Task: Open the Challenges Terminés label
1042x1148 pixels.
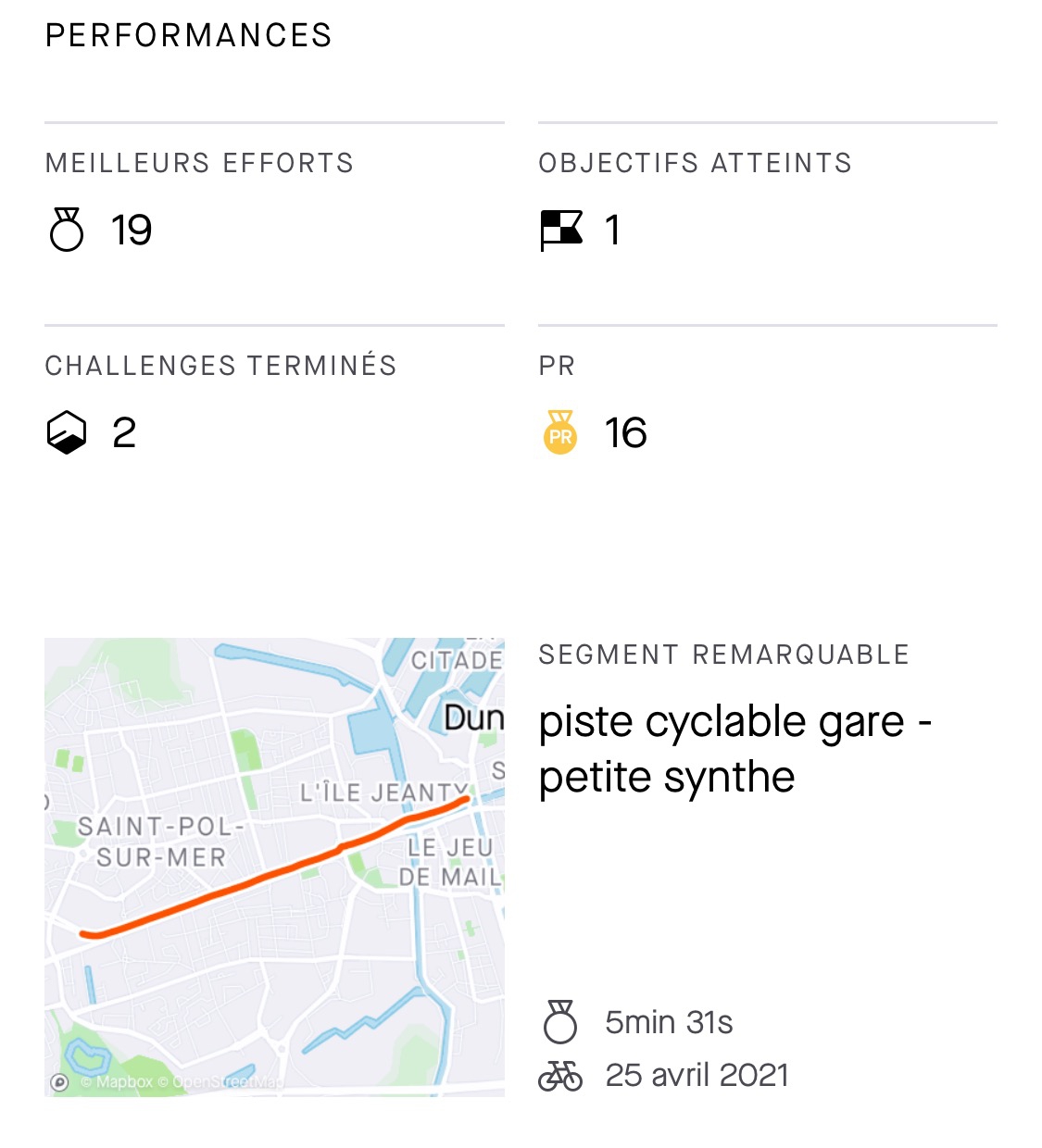Action: click(221, 366)
